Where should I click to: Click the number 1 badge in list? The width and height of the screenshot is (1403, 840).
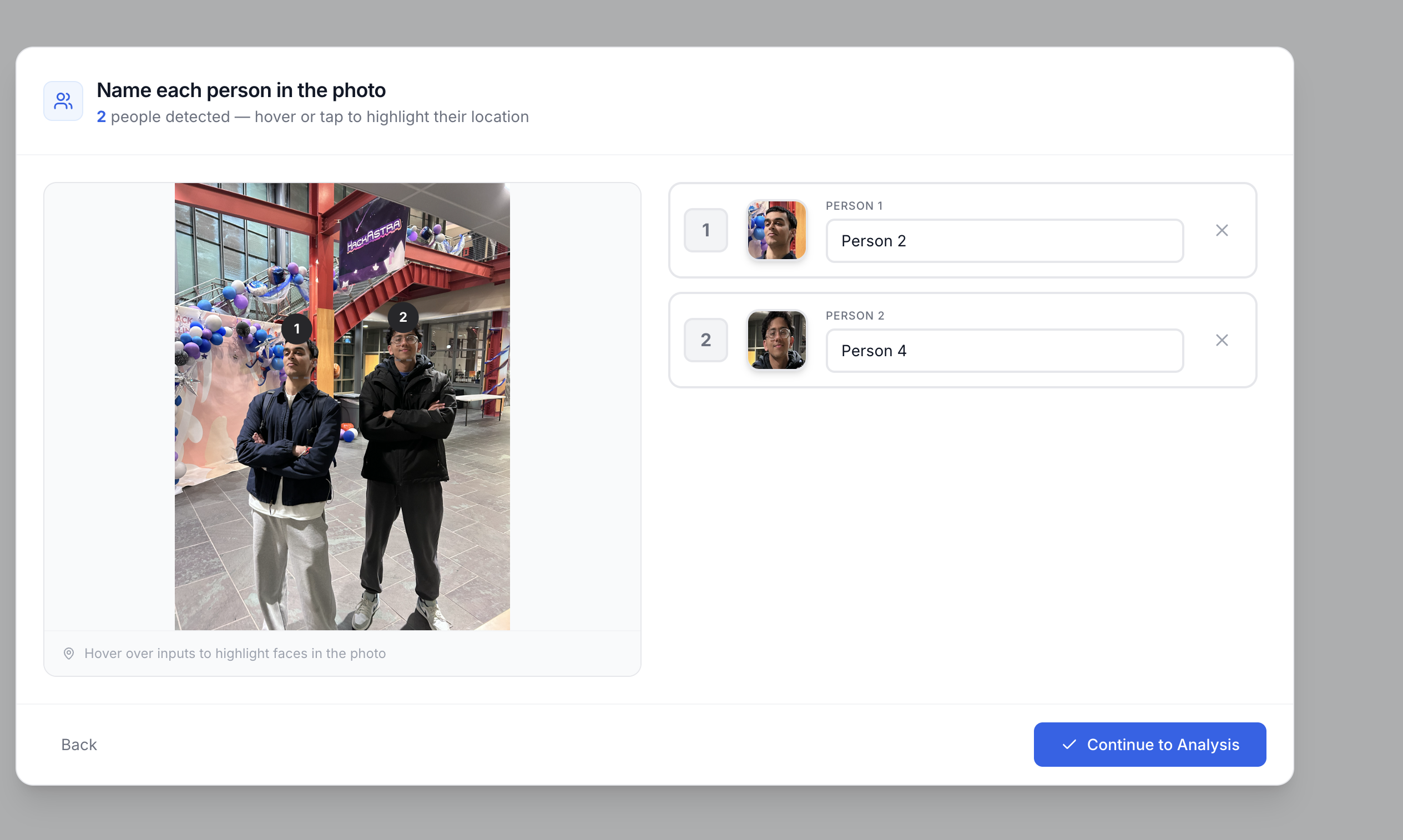coord(705,230)
